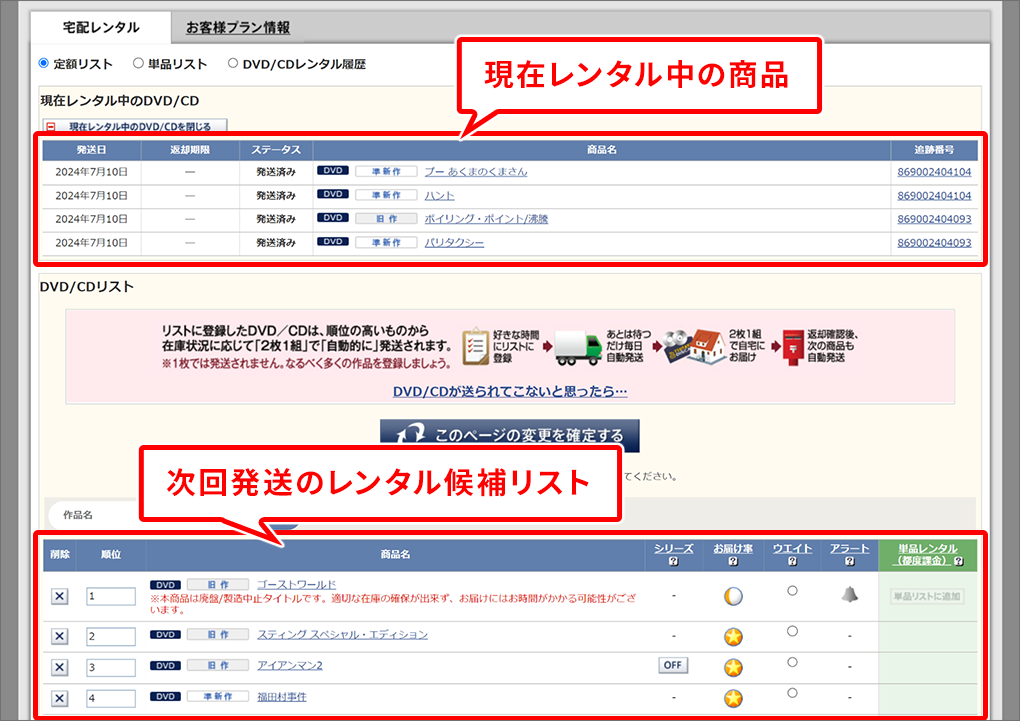Toggle the series OFF button for アイアンマン2
The height and width of the screenshot is (721, 1020).
coord(674,666)
